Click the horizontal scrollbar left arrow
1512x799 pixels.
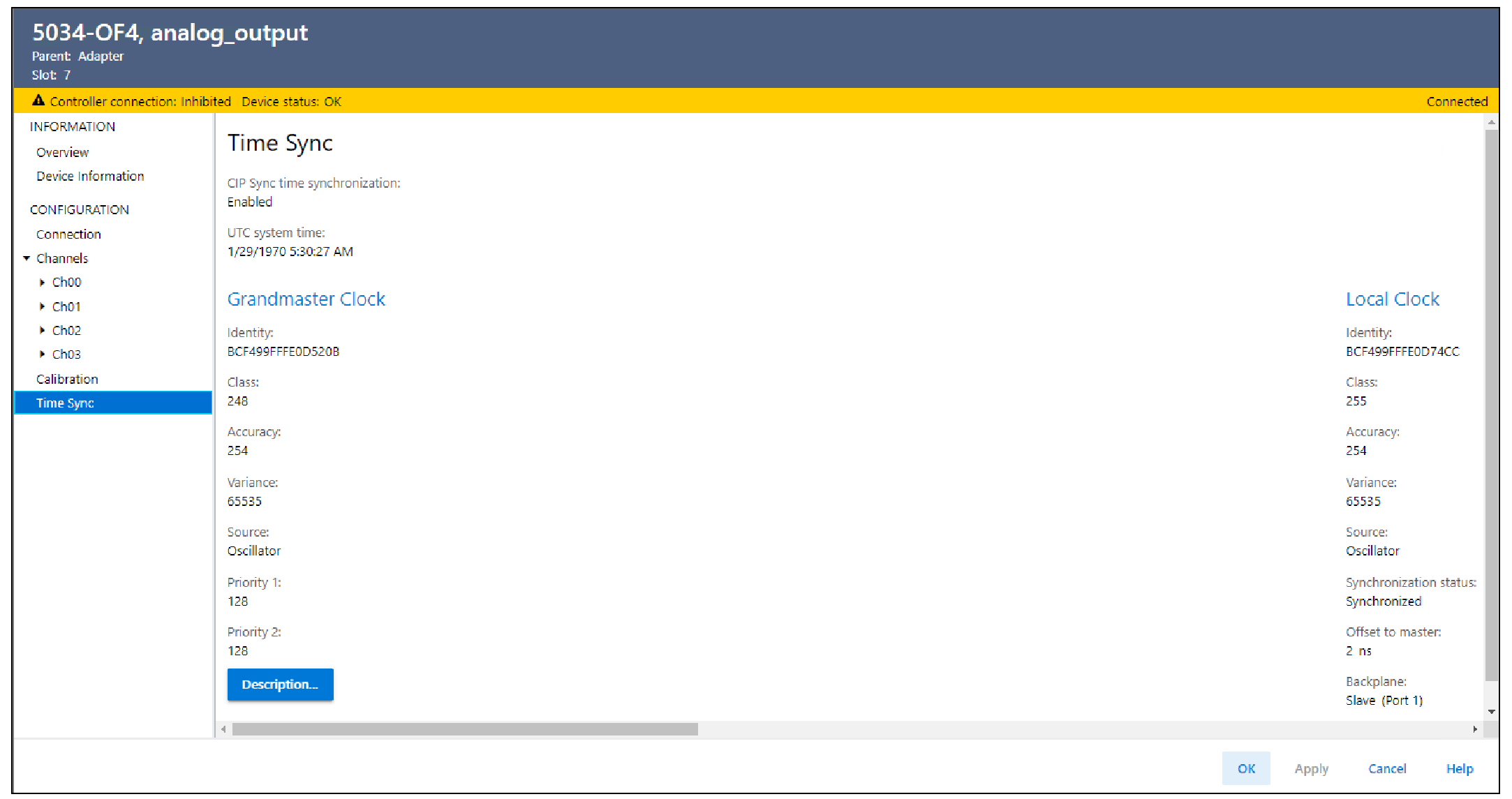[x=223, y=729]
